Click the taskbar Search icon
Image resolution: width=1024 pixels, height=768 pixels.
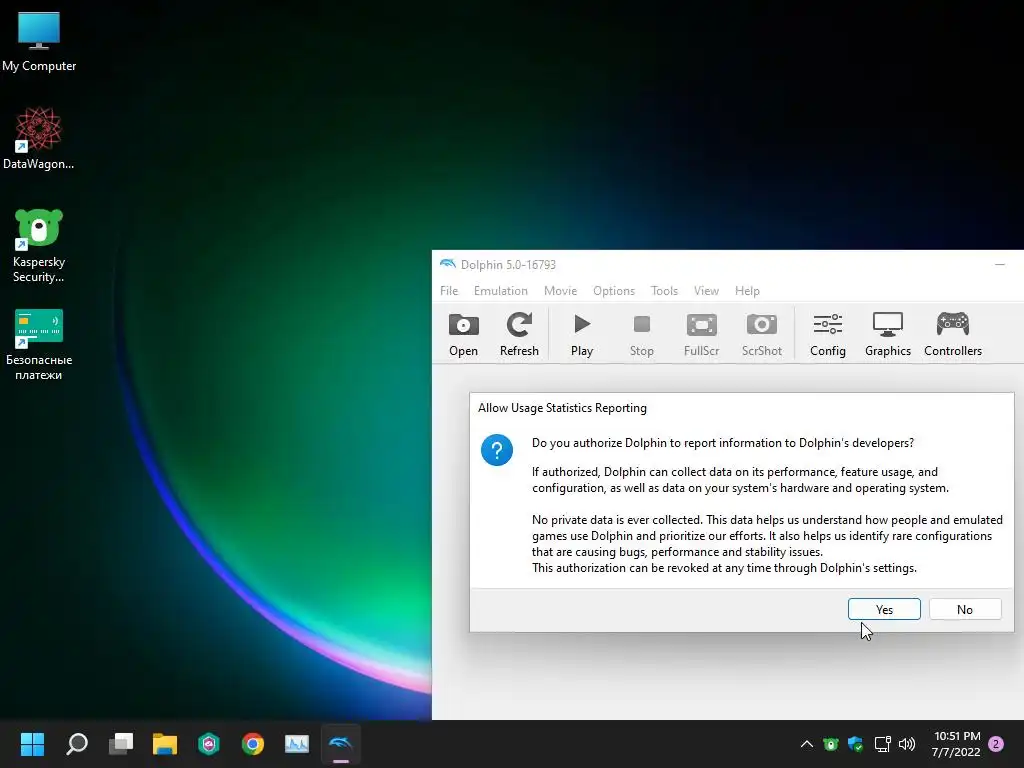point(76,744)
